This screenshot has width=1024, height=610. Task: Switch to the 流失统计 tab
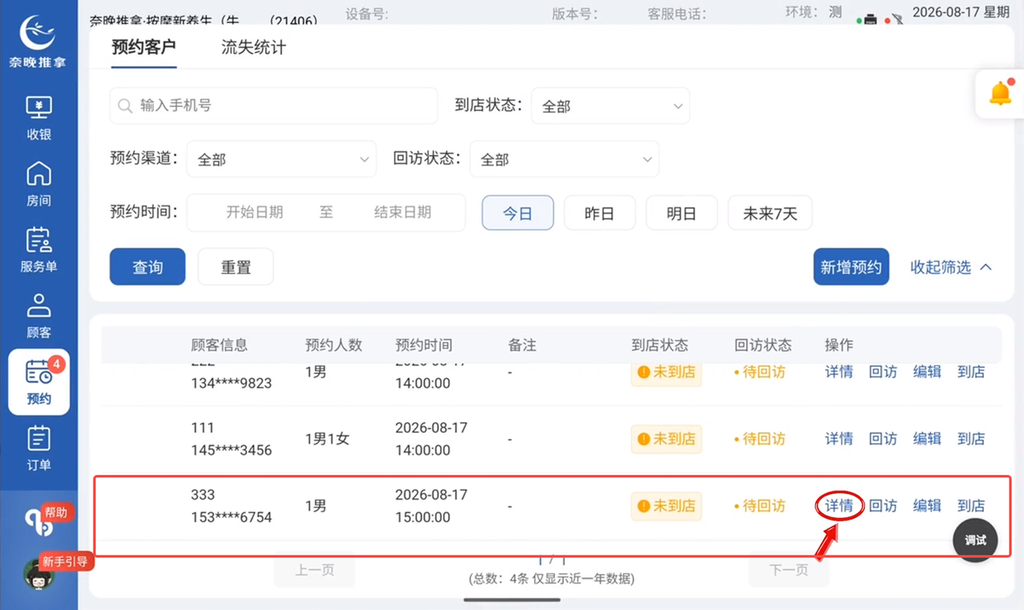(253, 47)
